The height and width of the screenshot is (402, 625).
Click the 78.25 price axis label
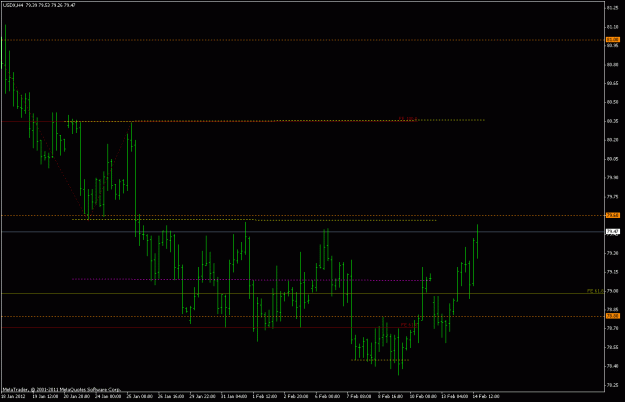point(613,385)
